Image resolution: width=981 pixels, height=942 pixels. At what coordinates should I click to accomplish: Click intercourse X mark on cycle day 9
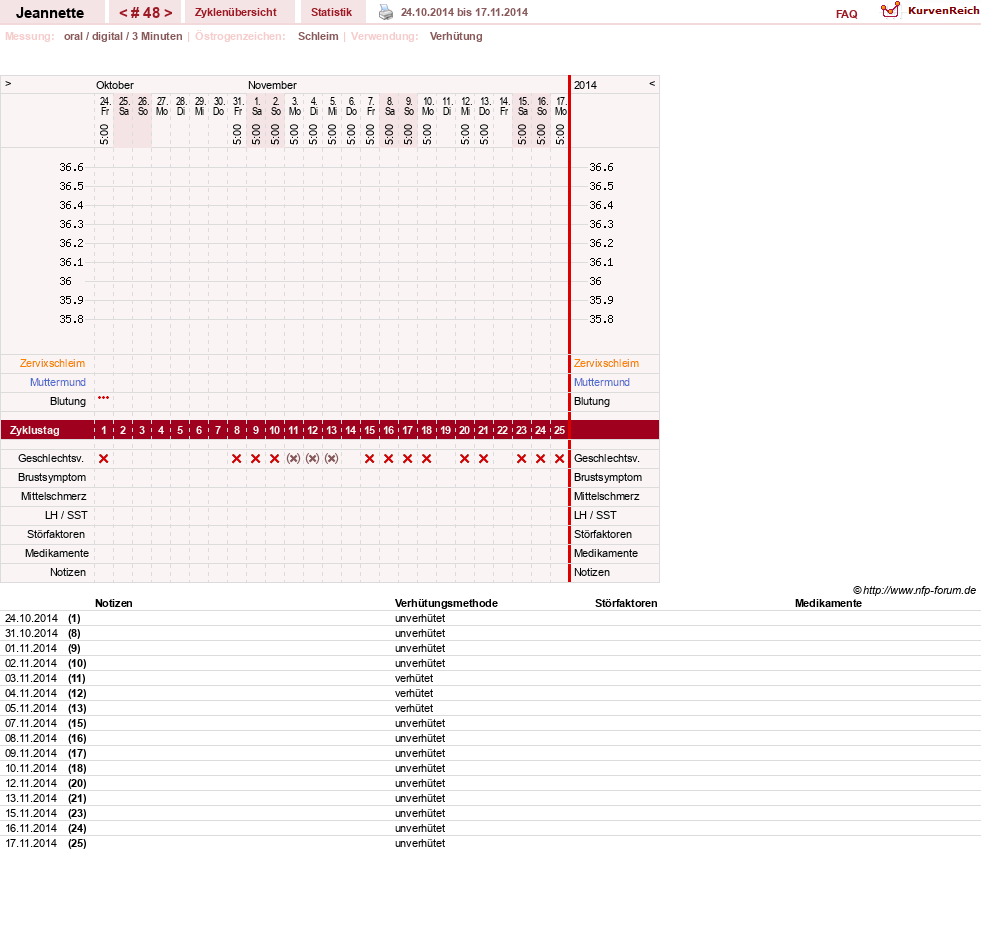coord(255,458)
